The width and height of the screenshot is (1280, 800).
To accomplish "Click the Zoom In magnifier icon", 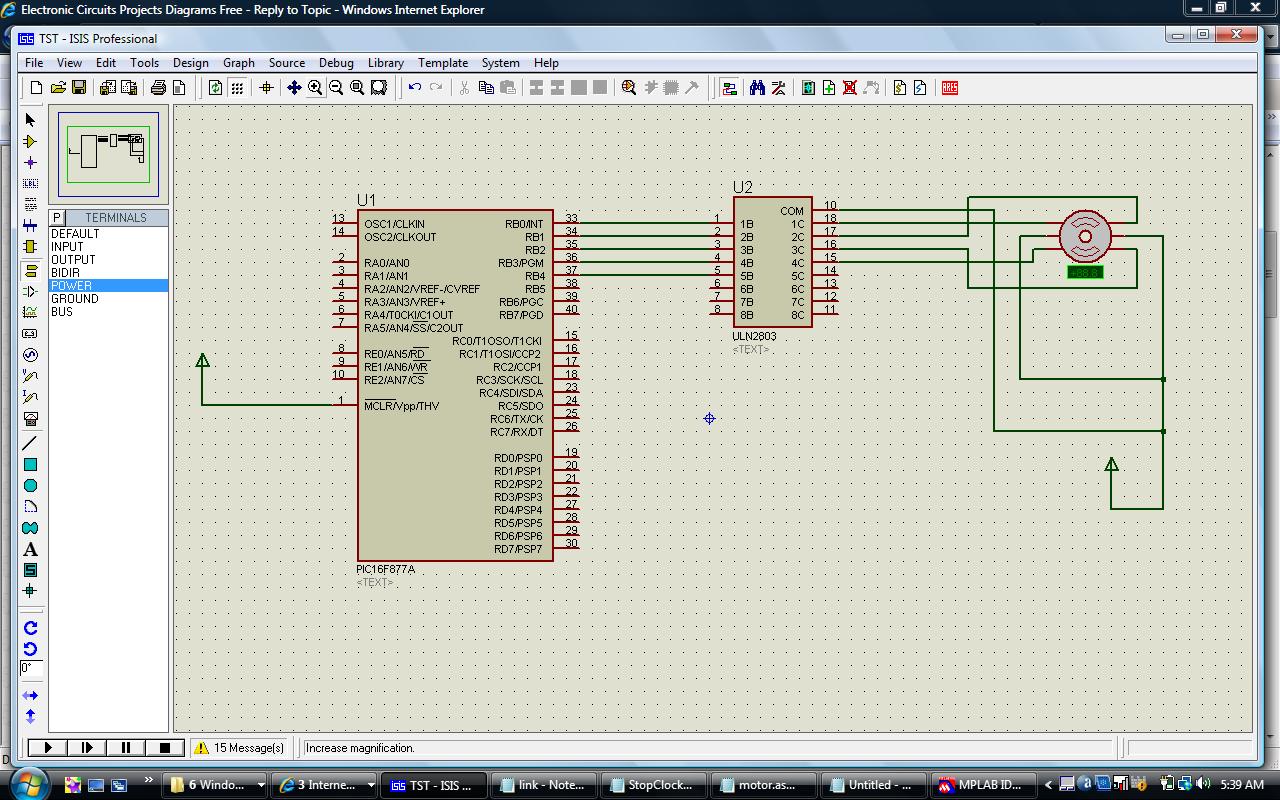I will 315,88.
